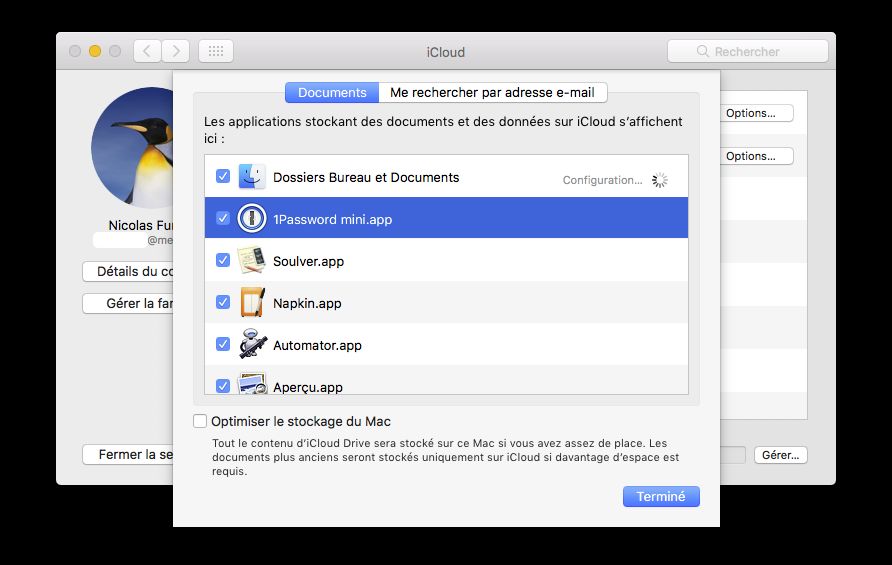This screenshot has width=892, height=565.
Task: Click in the Rechercher search field
Action: point(748,51)
